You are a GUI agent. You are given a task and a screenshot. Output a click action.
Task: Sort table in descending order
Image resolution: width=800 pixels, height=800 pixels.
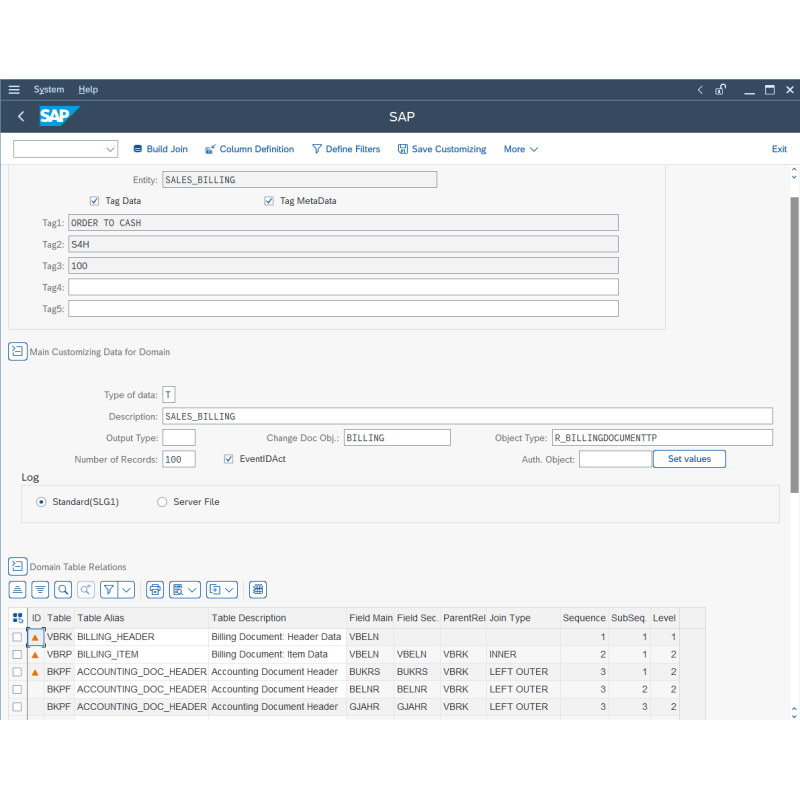(40, 590)
